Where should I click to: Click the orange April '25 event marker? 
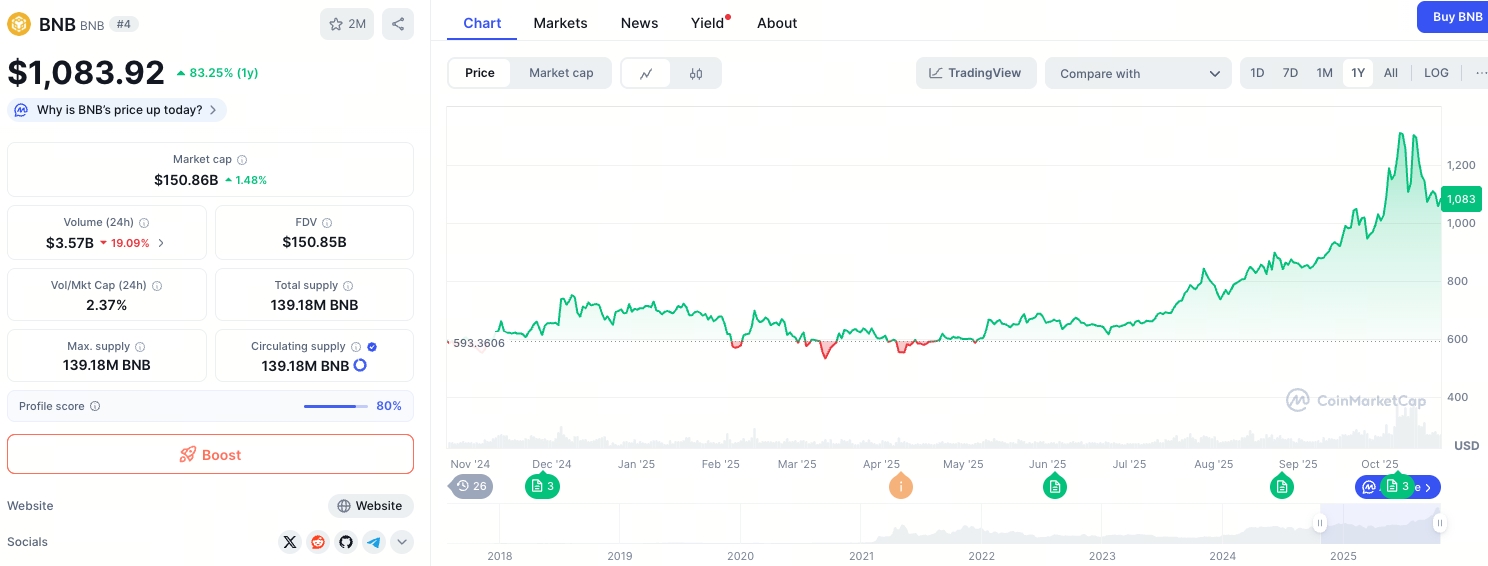pyautogui.click(x=901, y=487)
